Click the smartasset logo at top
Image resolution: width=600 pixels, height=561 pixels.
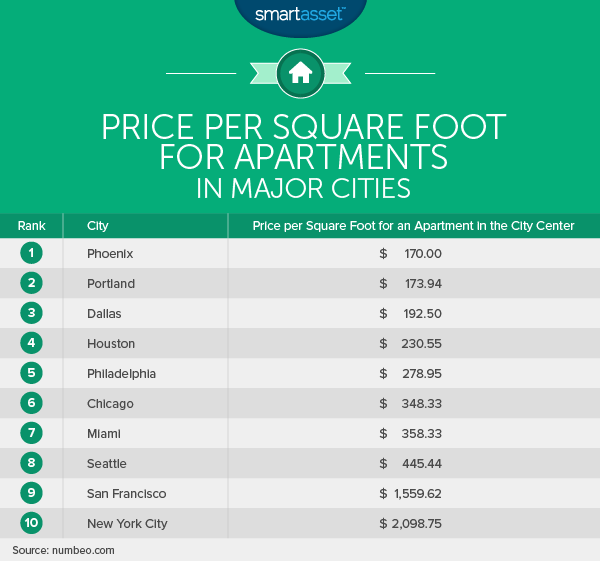tap(300, 14)
